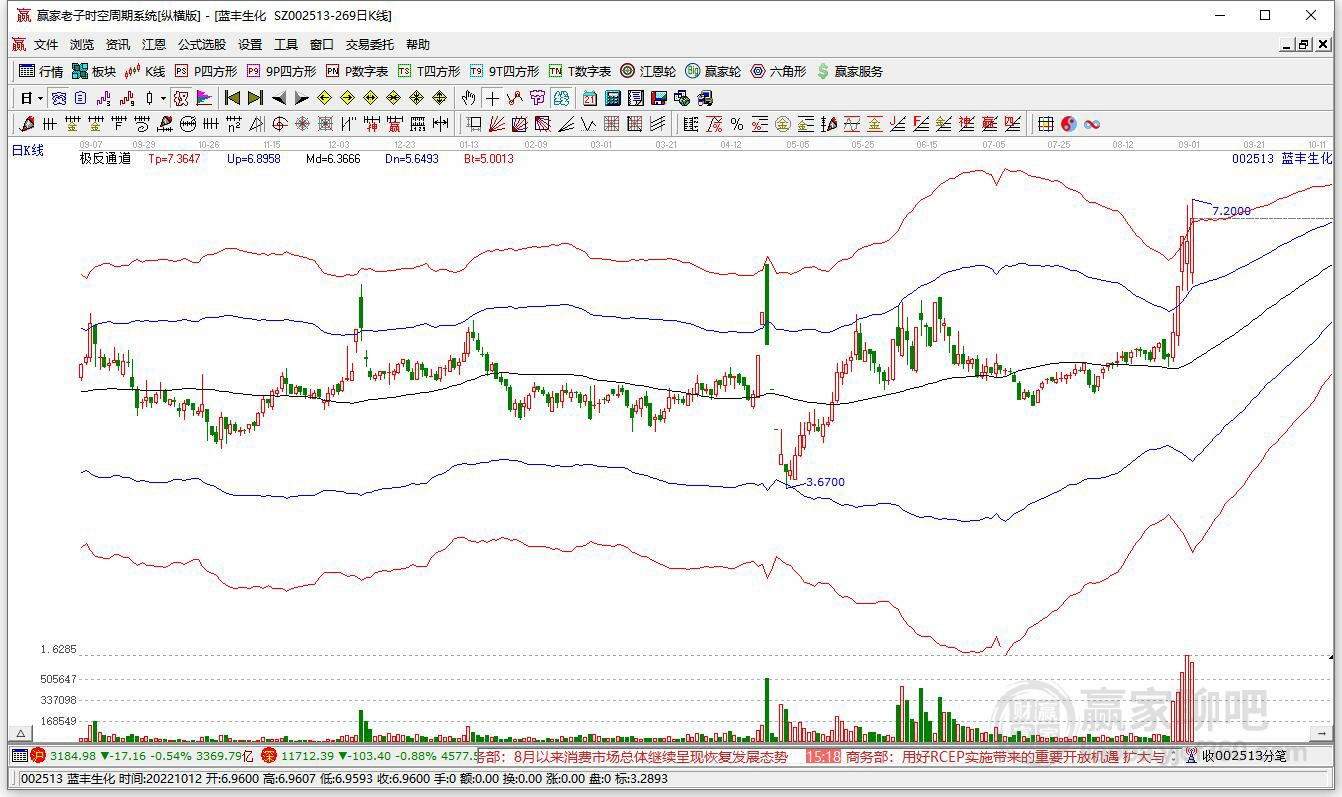Image resolution: width=1342 pixels, height=797 pixels.
Task: Click the infinity loop icon
Action: 1092,124
